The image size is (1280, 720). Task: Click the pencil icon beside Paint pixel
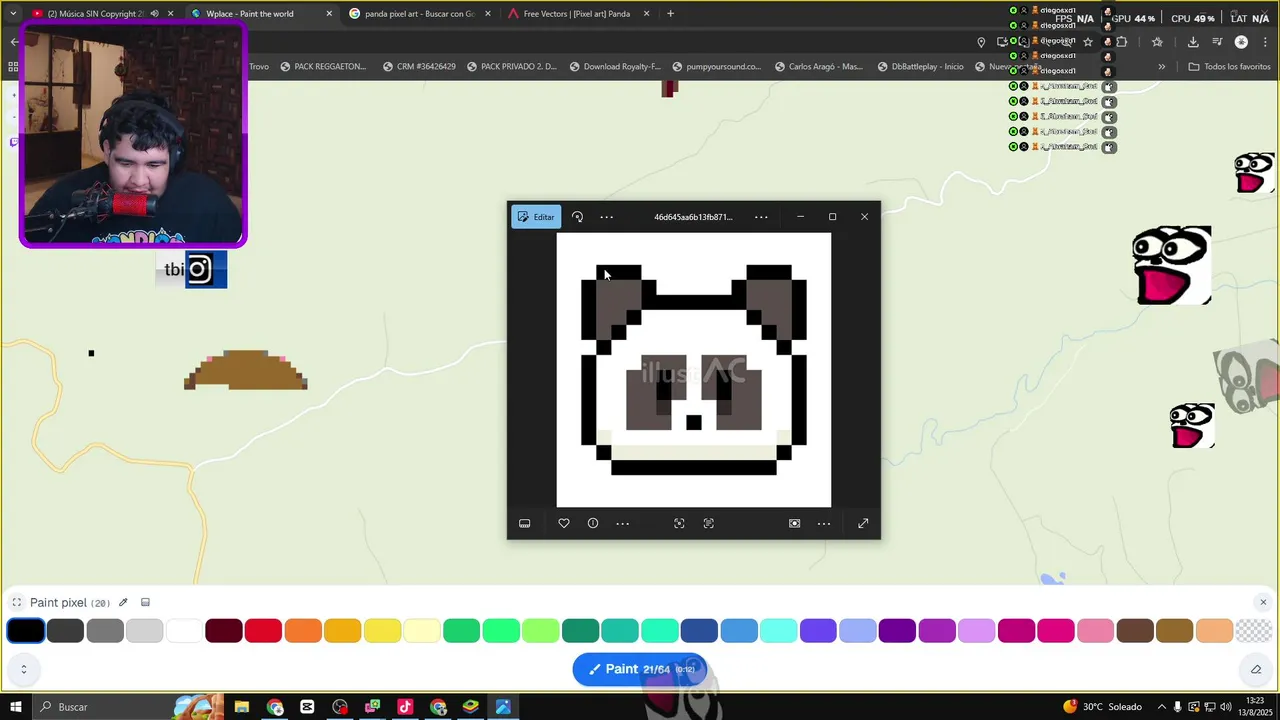pos(123,602)
